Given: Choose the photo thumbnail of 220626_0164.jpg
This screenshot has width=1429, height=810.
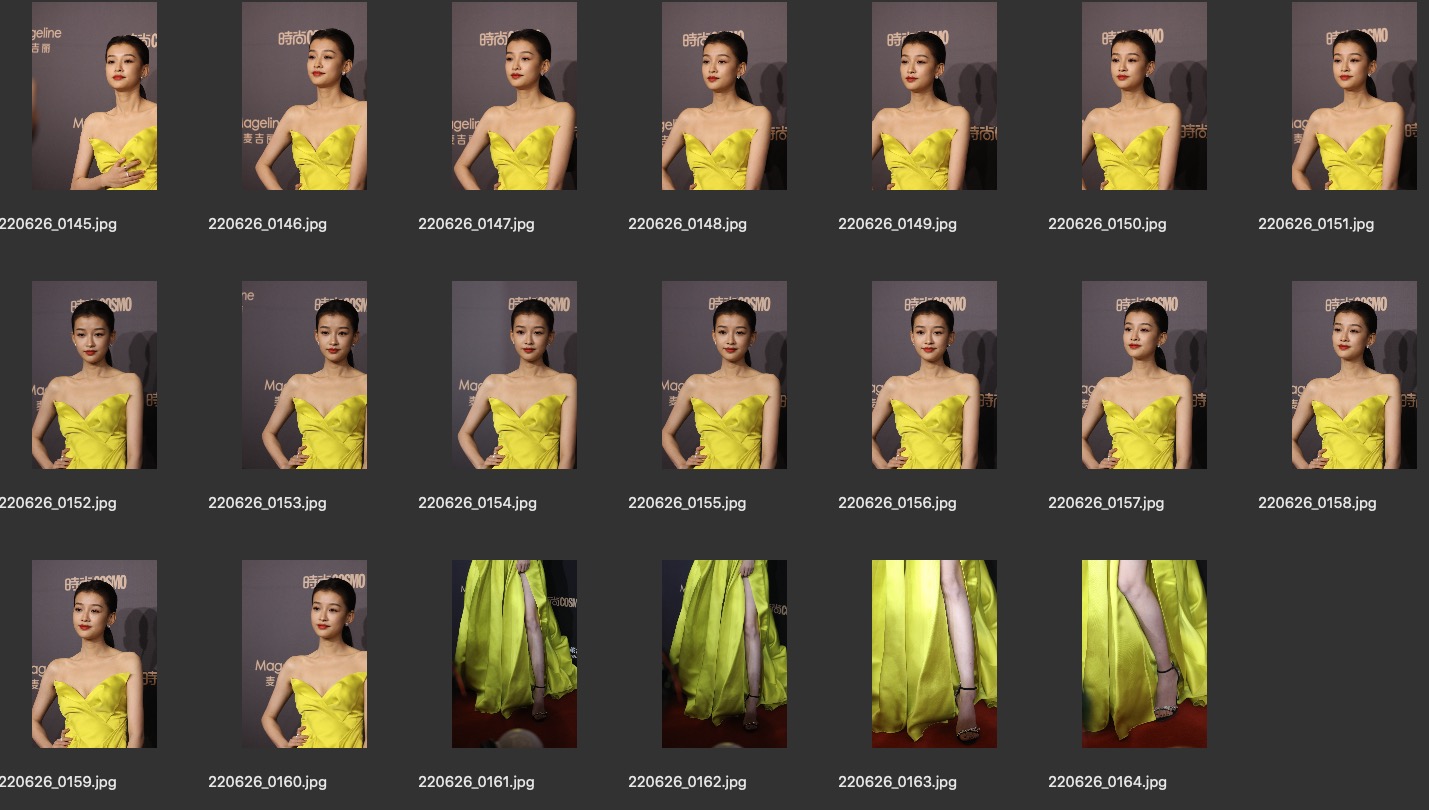Looking at the screenshot, I should [1144, 654].
